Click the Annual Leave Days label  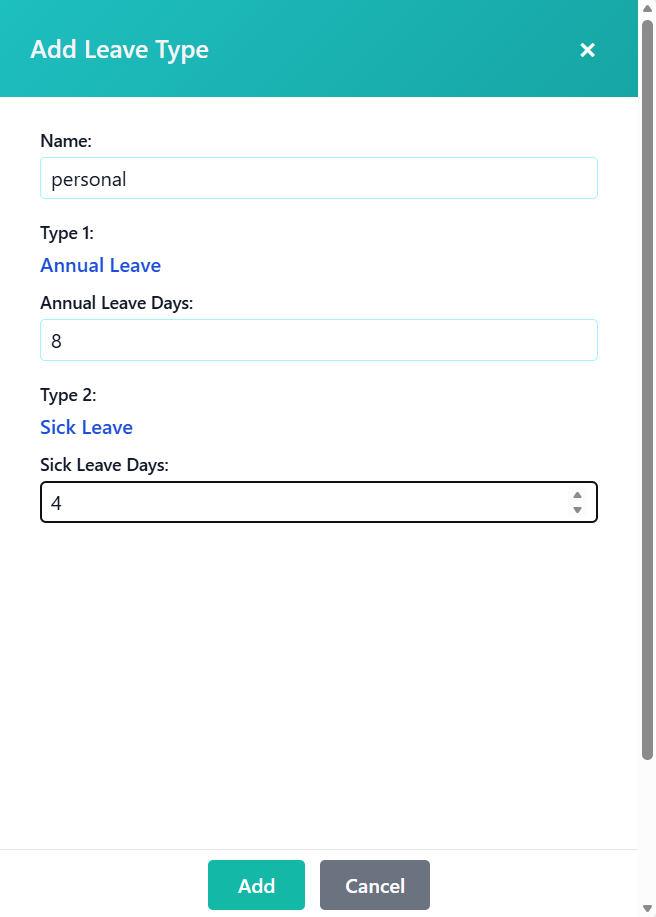point(116,303)
